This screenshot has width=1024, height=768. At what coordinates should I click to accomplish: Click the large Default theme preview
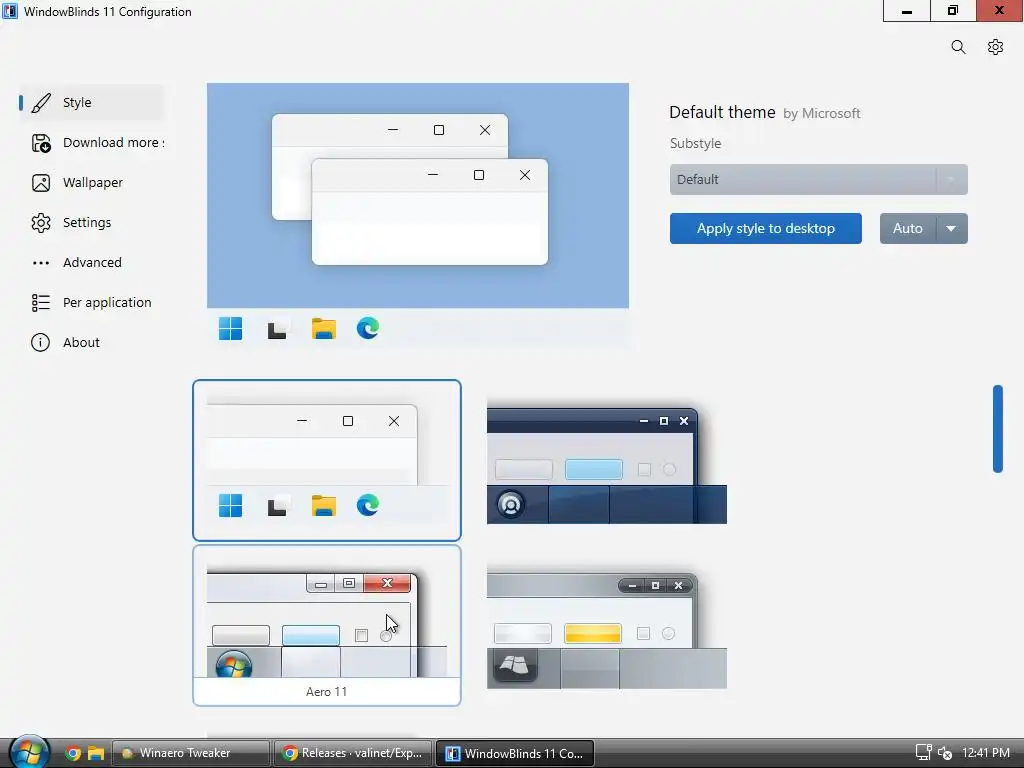tap(418, 215)
